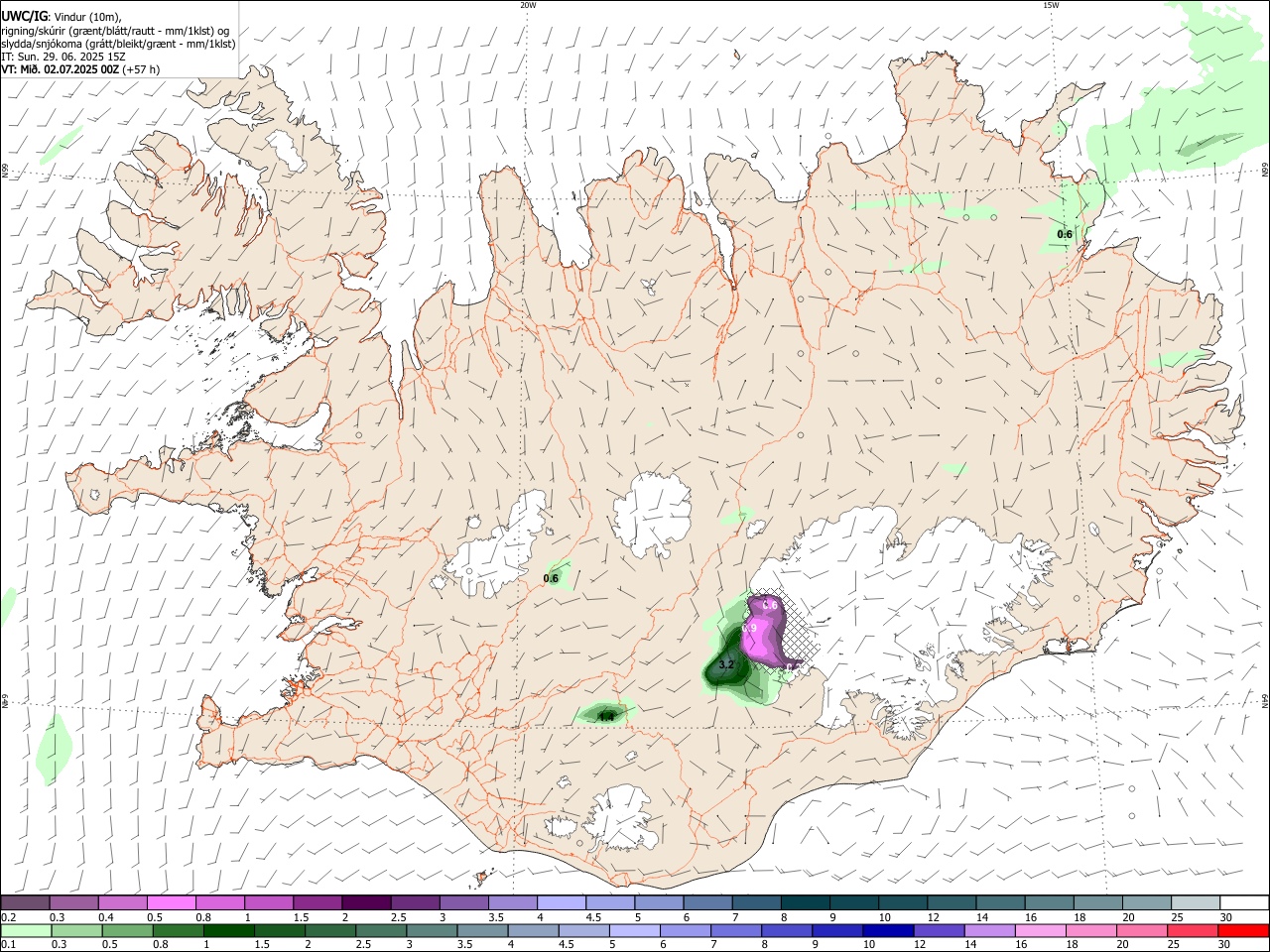Select the white swatch at 30 in upper legend
Viewport: 1270px width, 952px height.
coord(1244,903)
